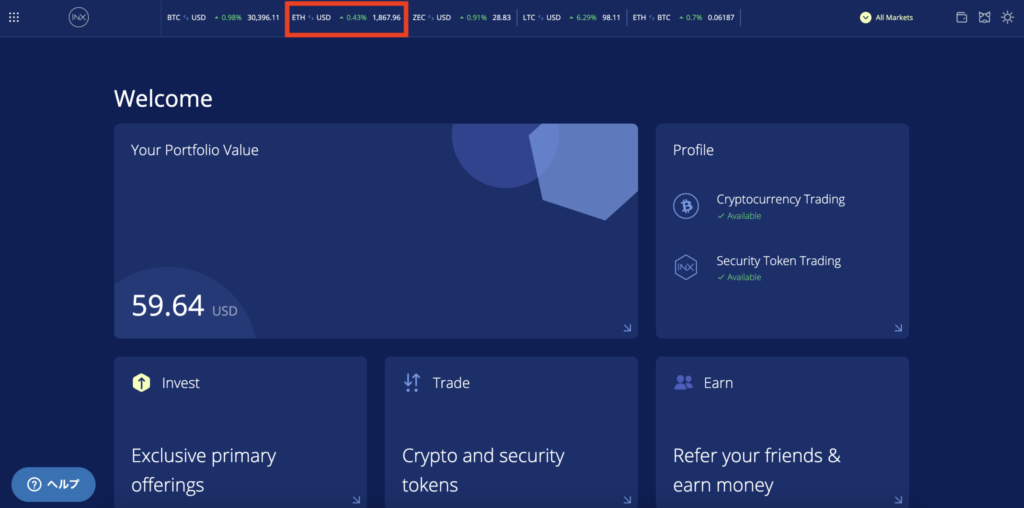Select the BTC/USD ticker

[x=223, y=17]
